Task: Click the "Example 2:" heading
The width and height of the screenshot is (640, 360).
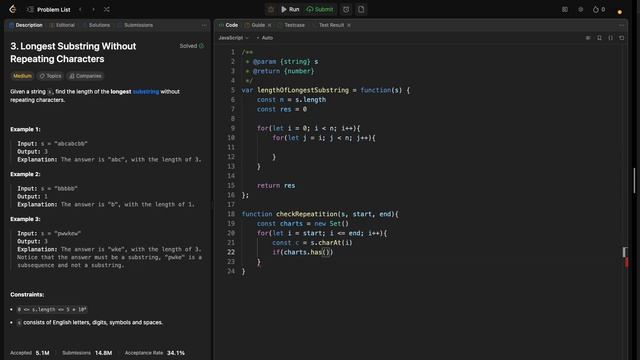Action: tap(25, 174)
